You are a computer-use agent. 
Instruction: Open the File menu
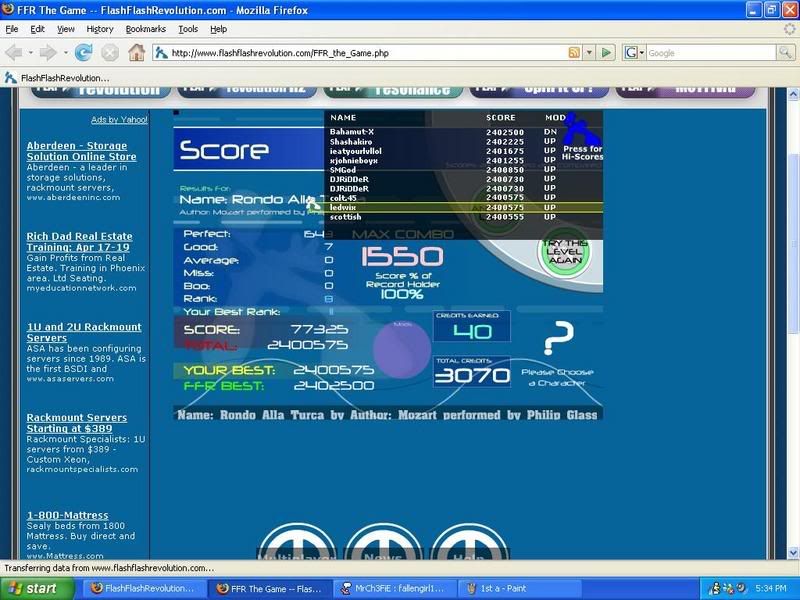point(11,29)
